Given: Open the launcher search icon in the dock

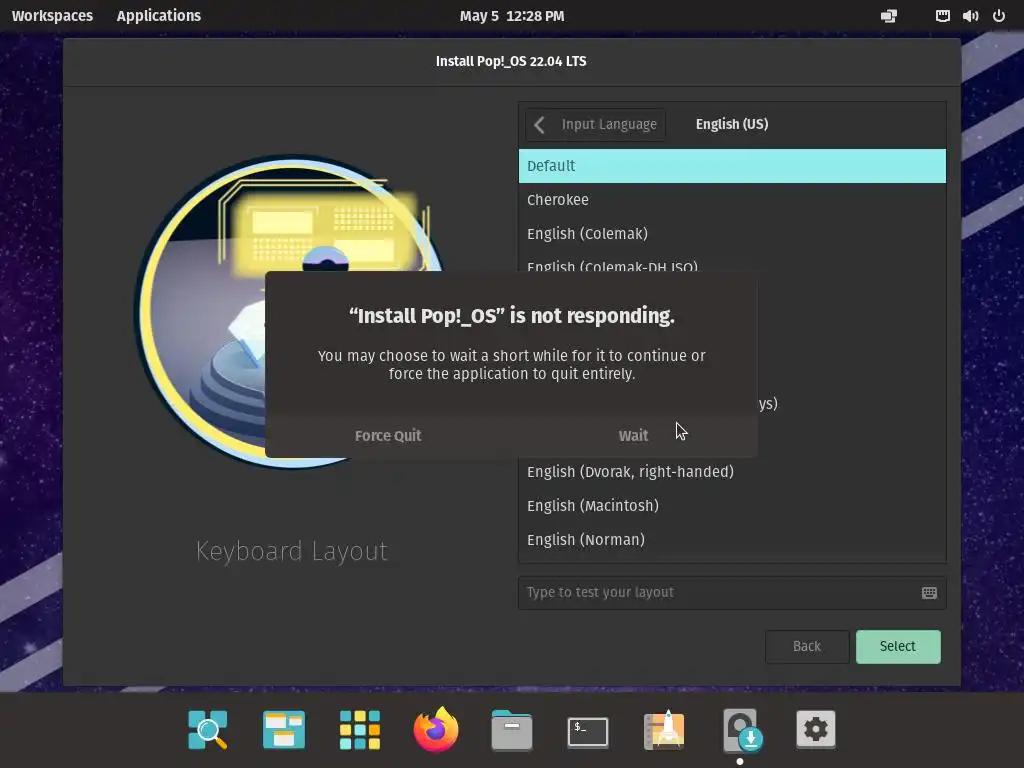Looking at the screenshot, I should [208, 729].
